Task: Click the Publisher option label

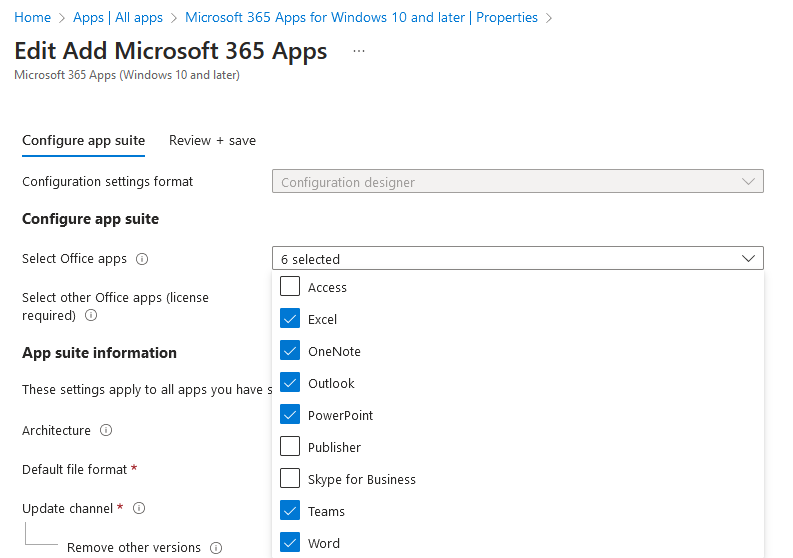Action: pos(334,448)
